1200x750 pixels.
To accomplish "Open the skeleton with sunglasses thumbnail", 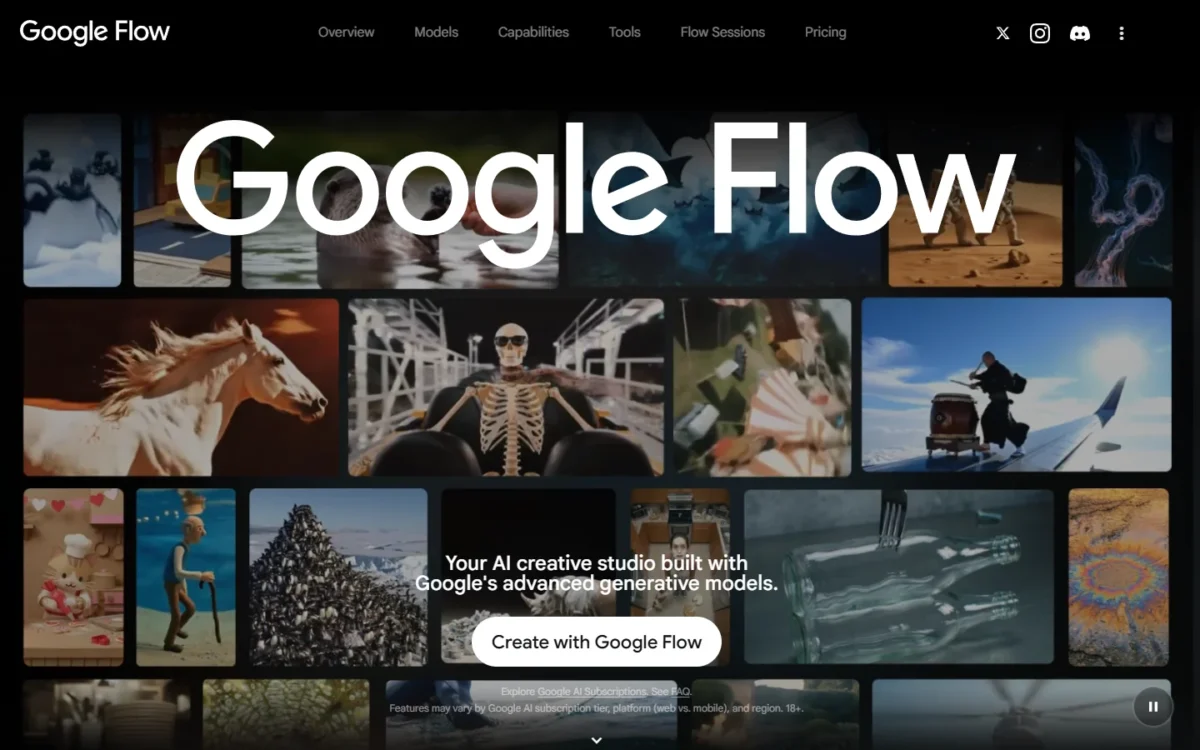I will click(x=506, y=387).
